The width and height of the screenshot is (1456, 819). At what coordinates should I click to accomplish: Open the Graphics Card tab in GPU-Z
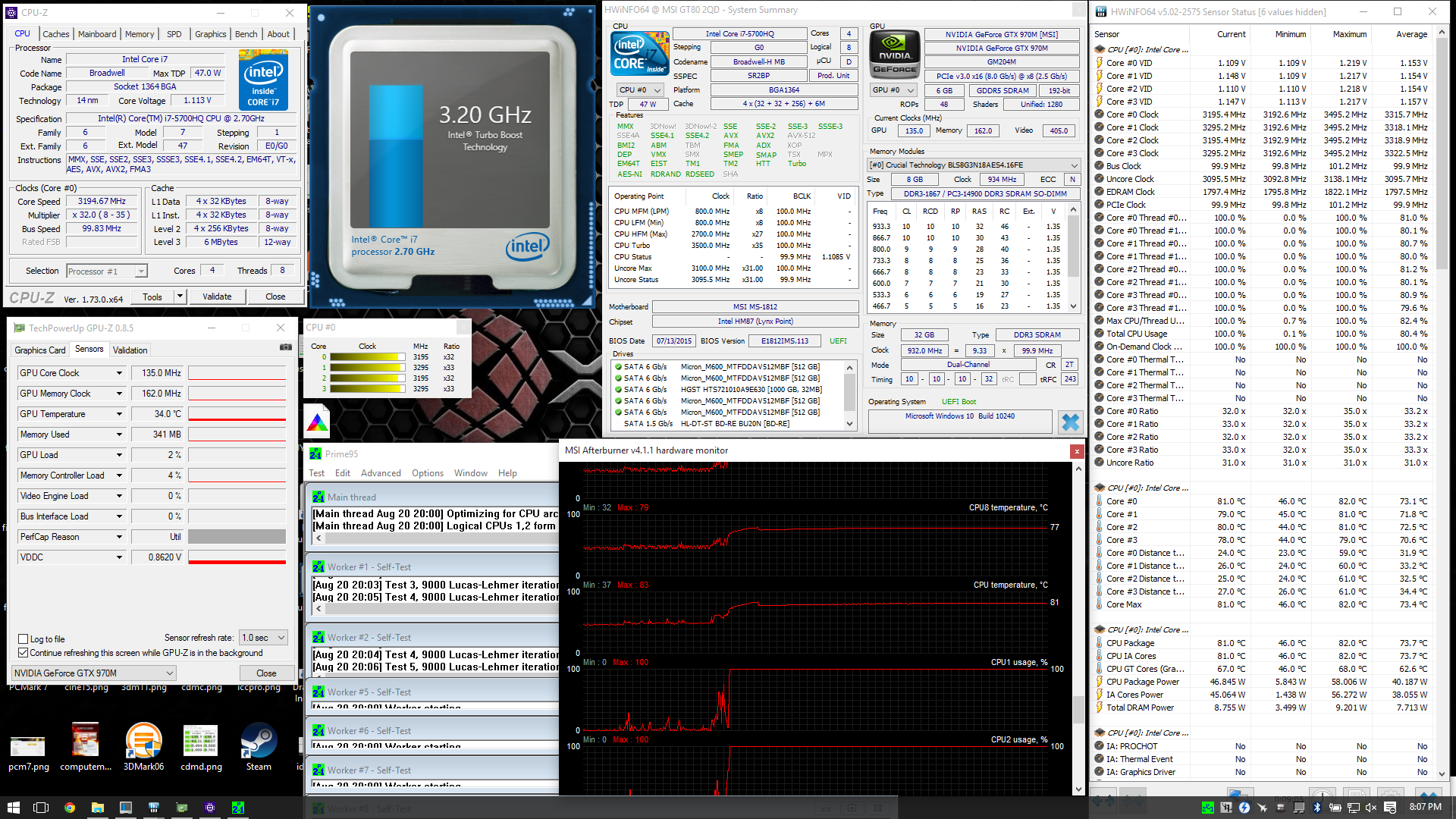[40, 350]
